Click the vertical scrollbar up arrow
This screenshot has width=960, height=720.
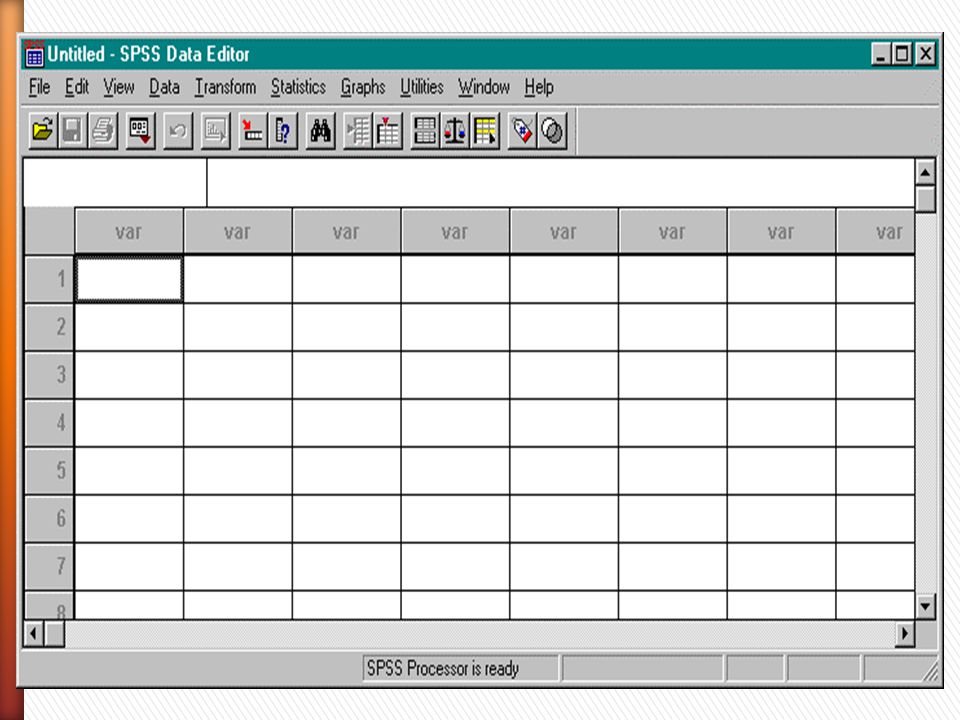coord(925,173)
